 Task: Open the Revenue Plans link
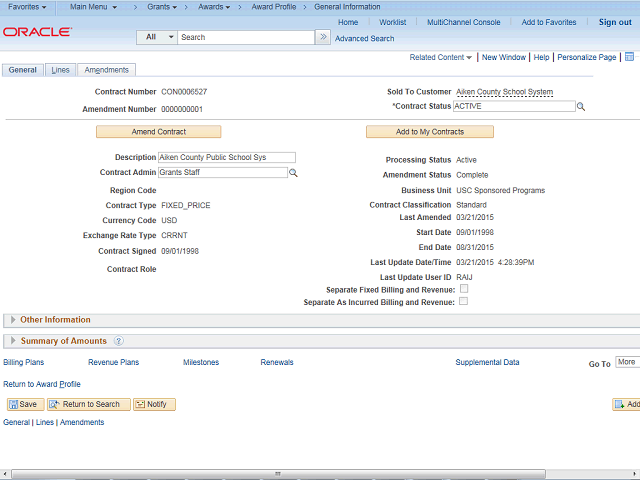tap(113, 362)
